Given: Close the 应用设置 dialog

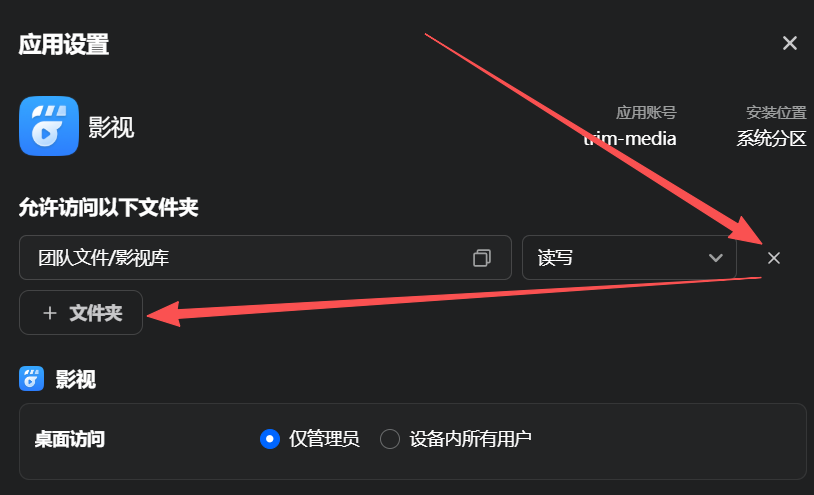Looking at the screenshot, I should click(790, 43).
